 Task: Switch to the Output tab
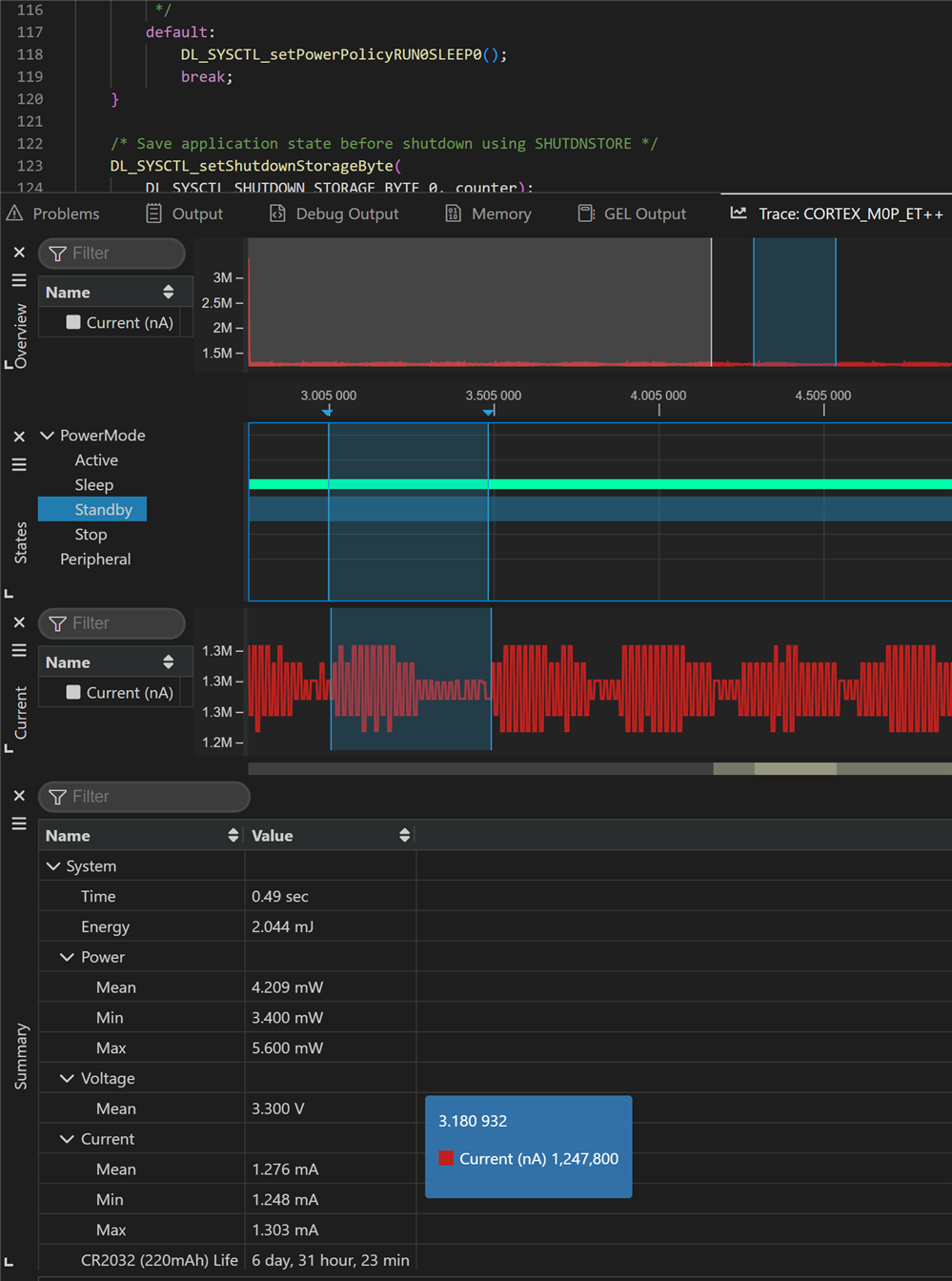(x=185, y=213)
